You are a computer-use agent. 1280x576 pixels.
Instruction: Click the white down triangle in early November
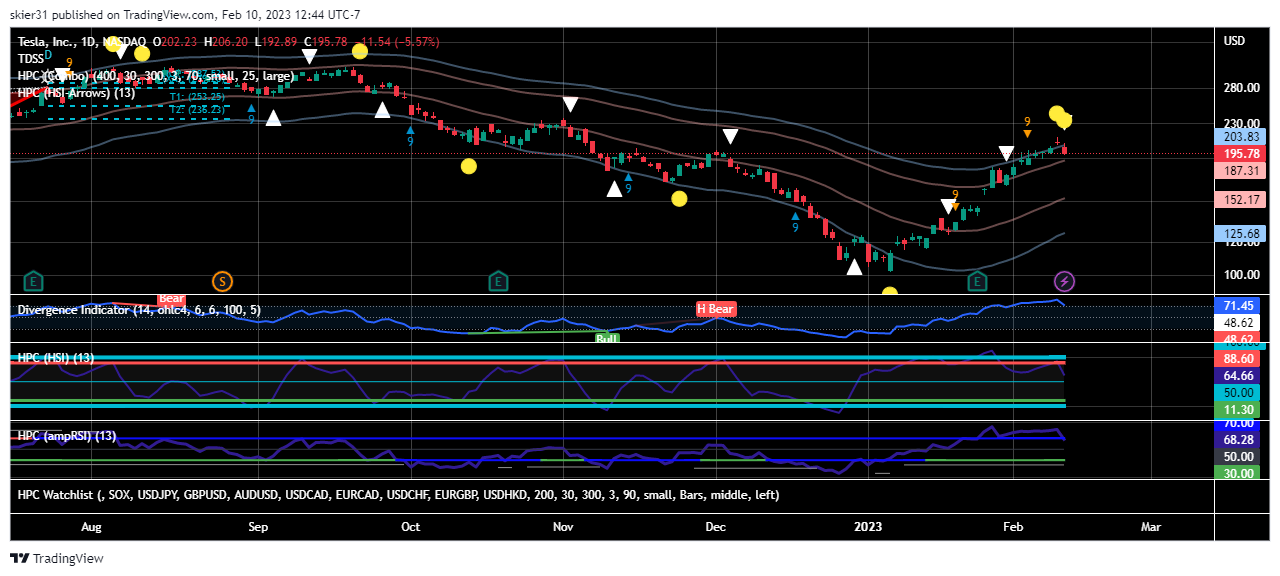point(570,104)
